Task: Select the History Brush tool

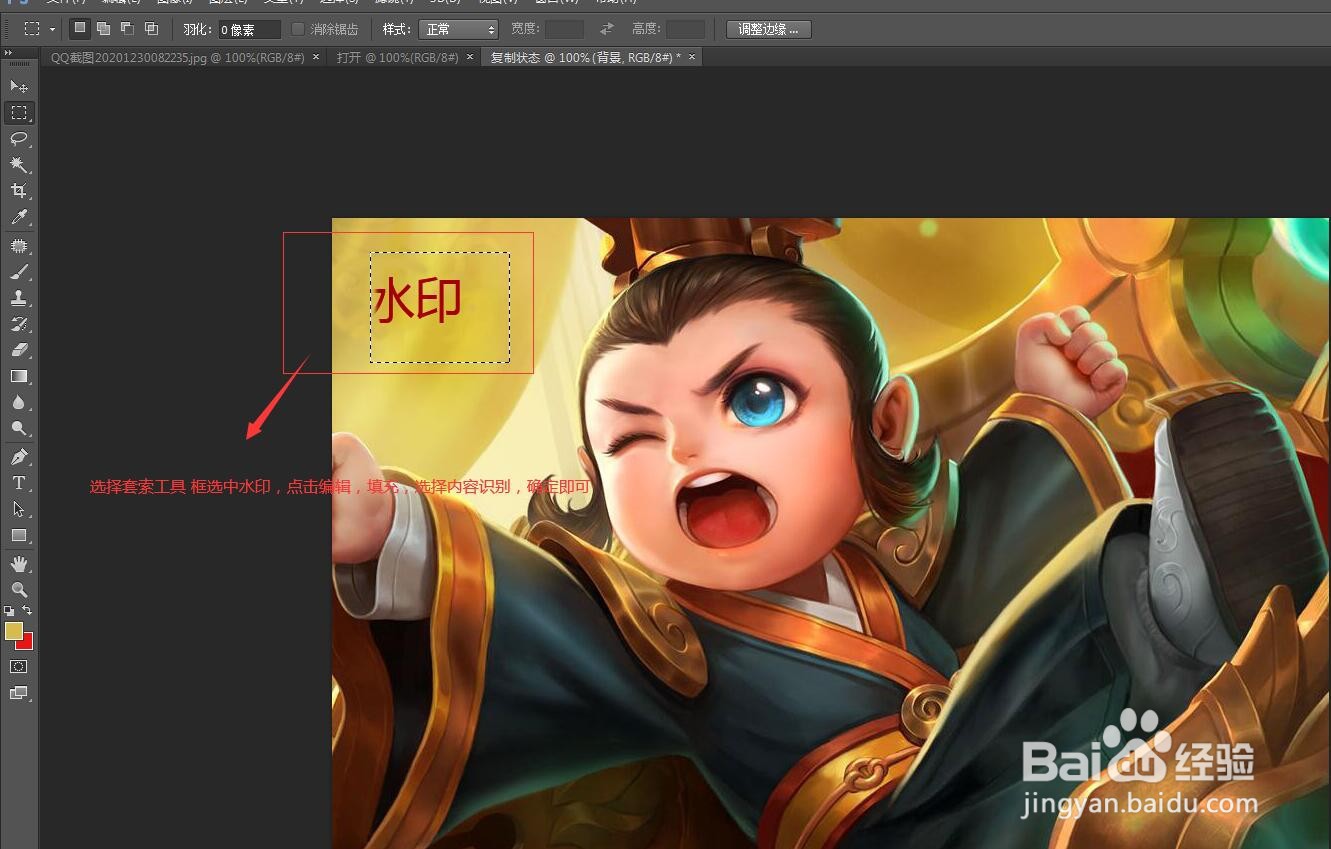Action: click(19, 324)
